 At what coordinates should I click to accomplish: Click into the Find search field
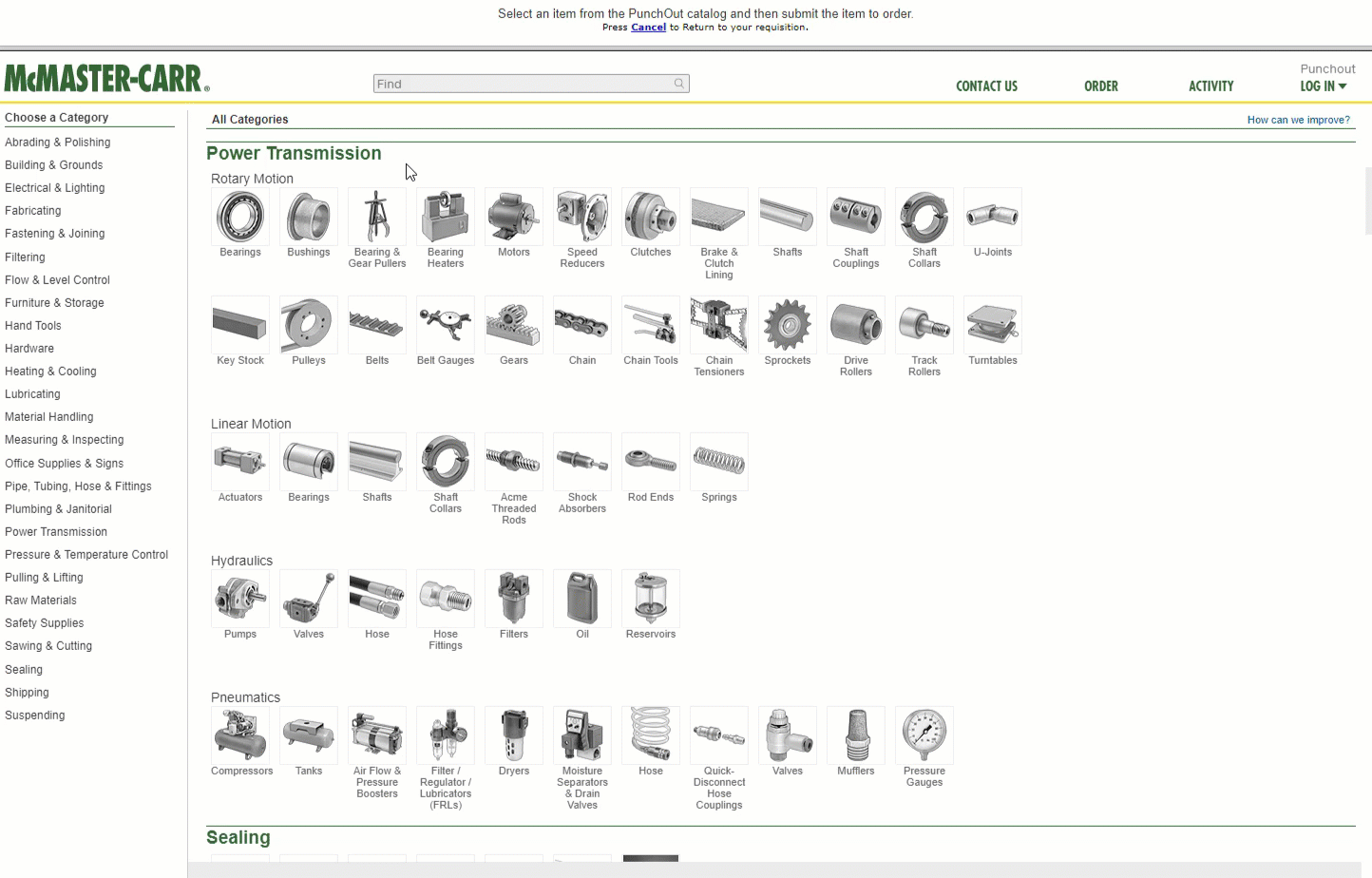click(523, 84)
